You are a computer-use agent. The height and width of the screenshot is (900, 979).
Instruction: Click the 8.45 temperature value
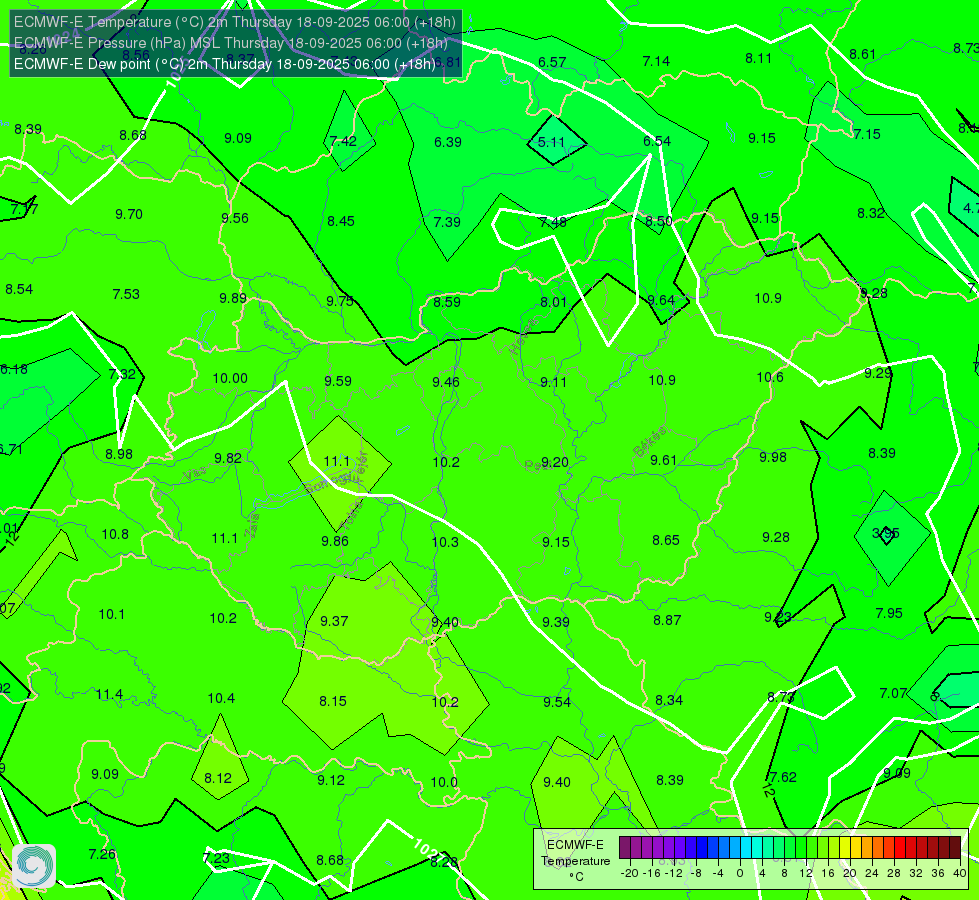pyautogui.click(x=341, y=220)
